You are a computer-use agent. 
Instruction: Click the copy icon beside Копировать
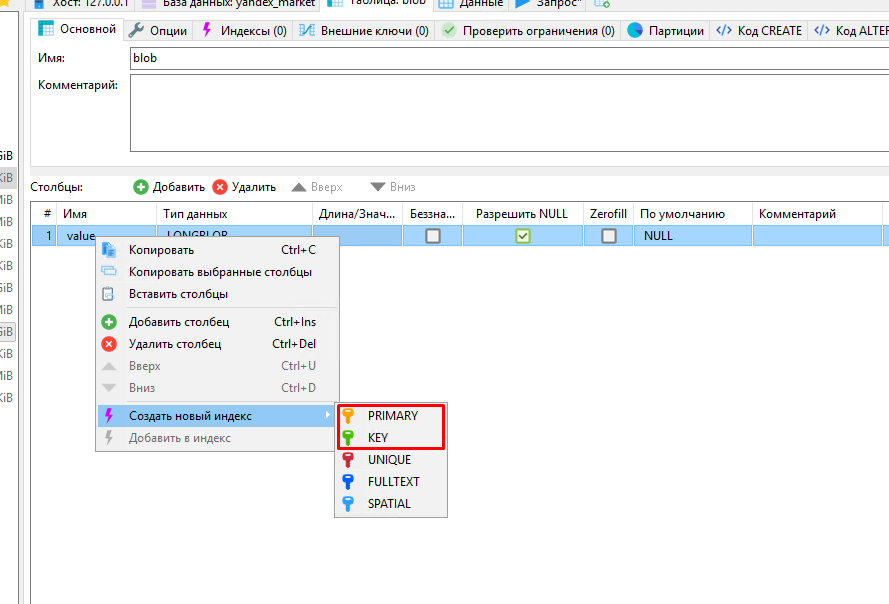(x=109, y=250)
